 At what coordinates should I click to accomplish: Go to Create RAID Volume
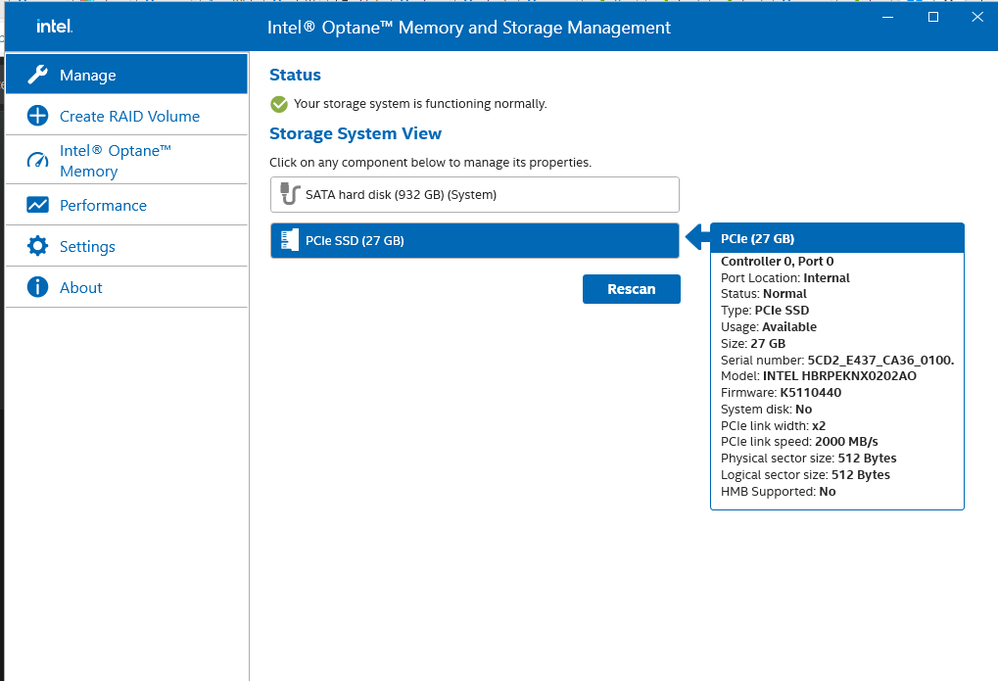[x=127, y=116]
